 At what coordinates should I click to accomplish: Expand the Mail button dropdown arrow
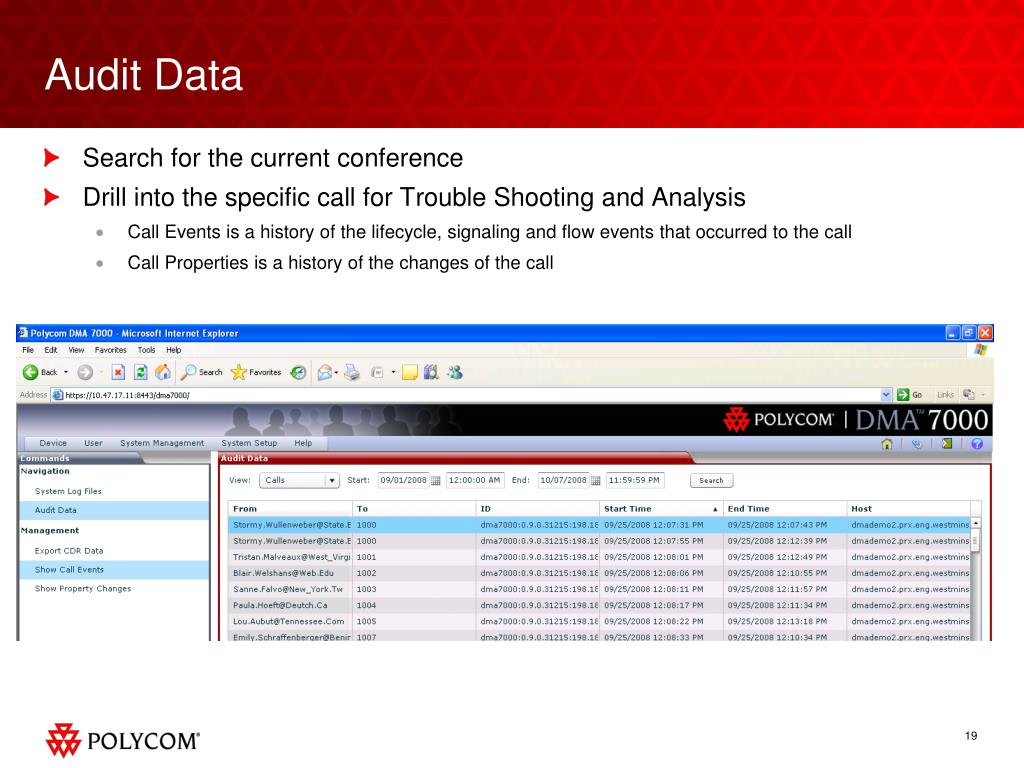[336, 372]
